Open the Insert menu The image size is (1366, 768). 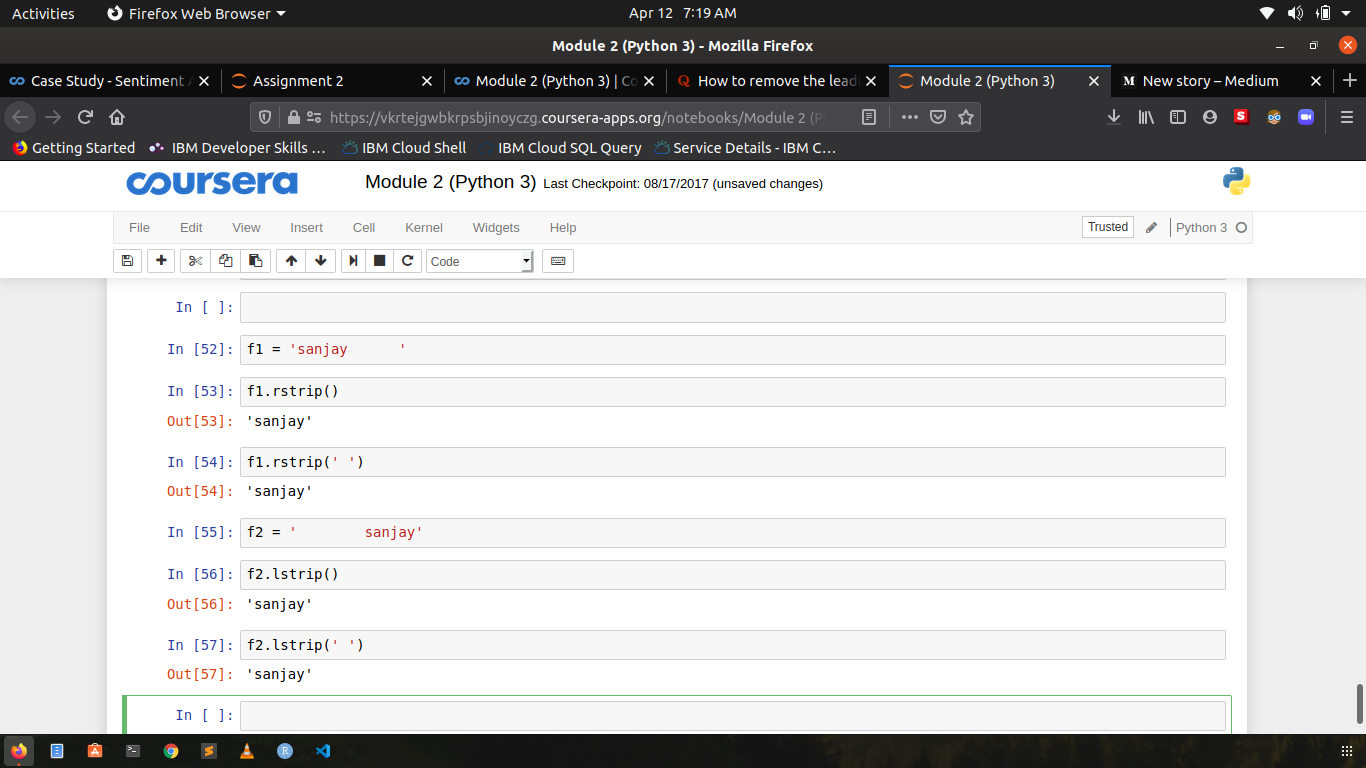307,228
